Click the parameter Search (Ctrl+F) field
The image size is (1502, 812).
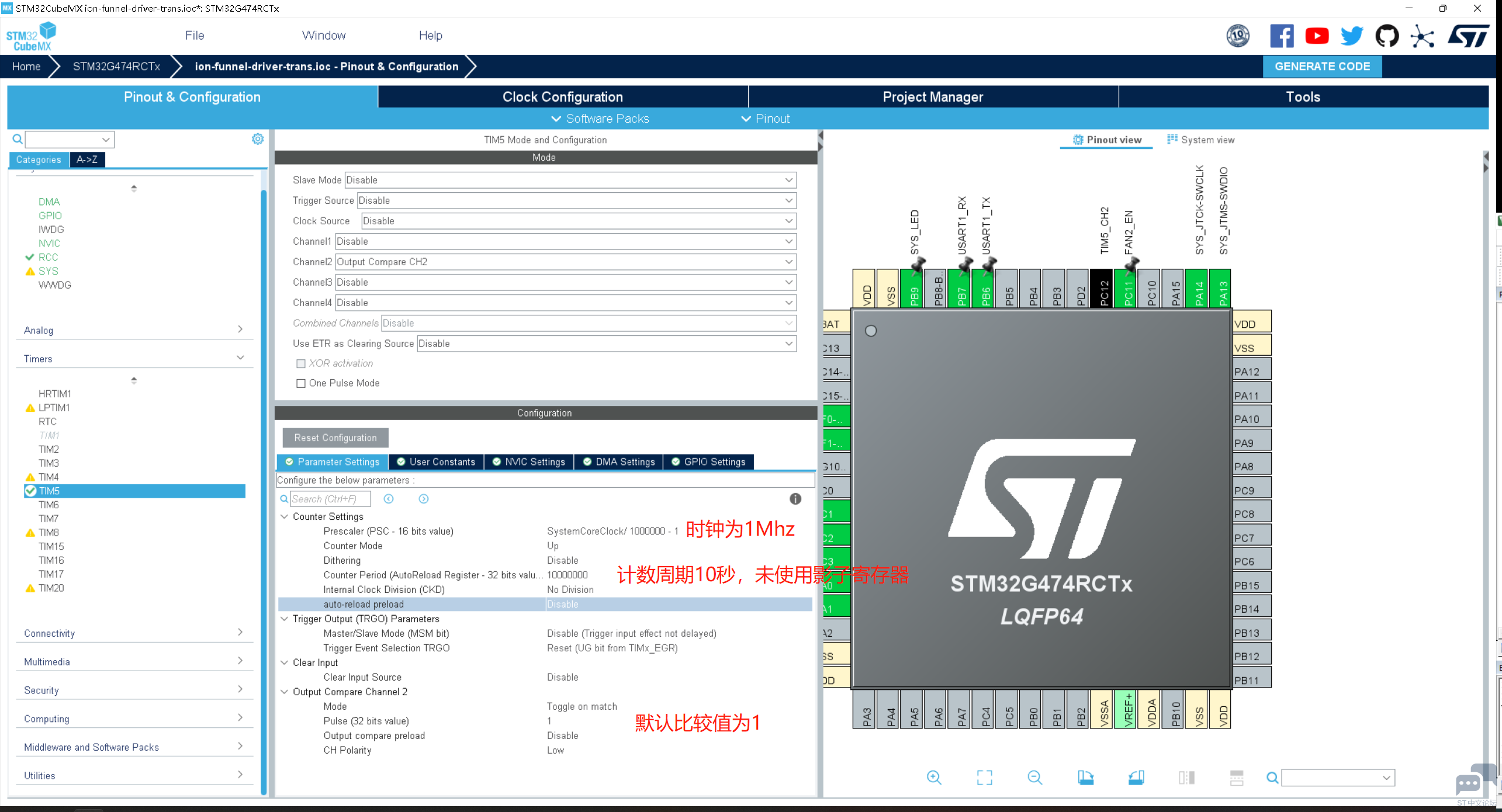click(330, 499)
